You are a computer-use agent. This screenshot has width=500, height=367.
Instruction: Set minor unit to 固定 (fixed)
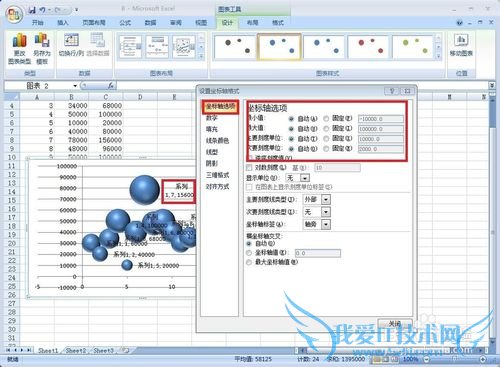(326, 149)
